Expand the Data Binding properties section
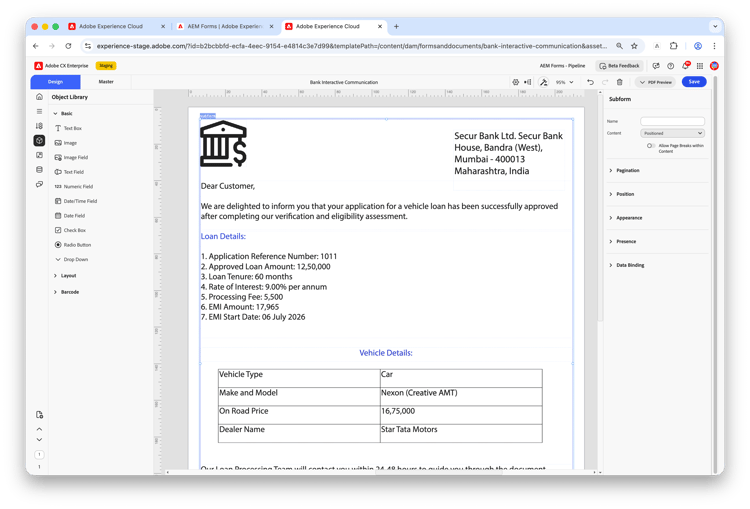 pos(627,265)
